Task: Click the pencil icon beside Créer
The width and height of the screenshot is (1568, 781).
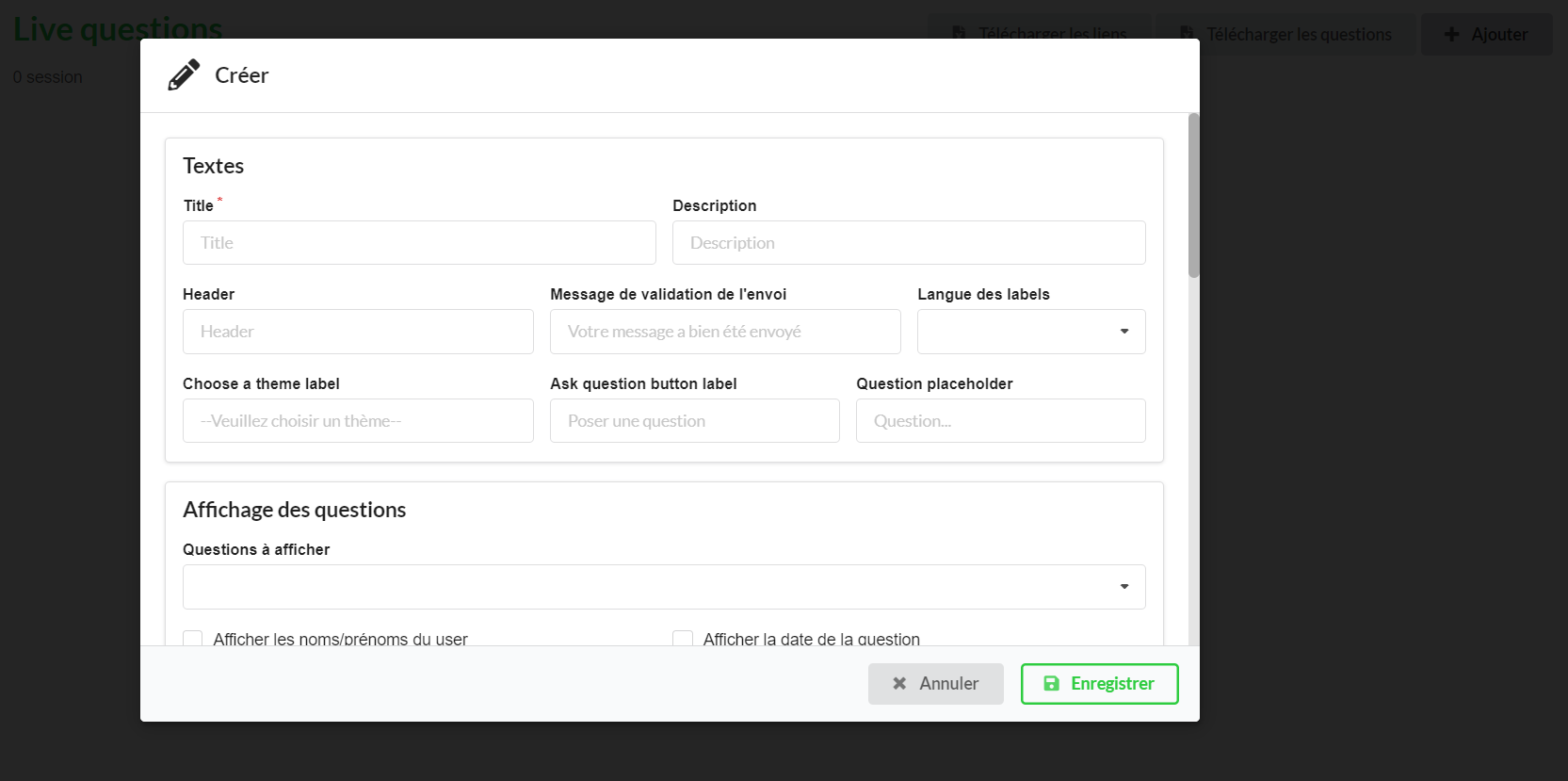Action: coord(184,75)
